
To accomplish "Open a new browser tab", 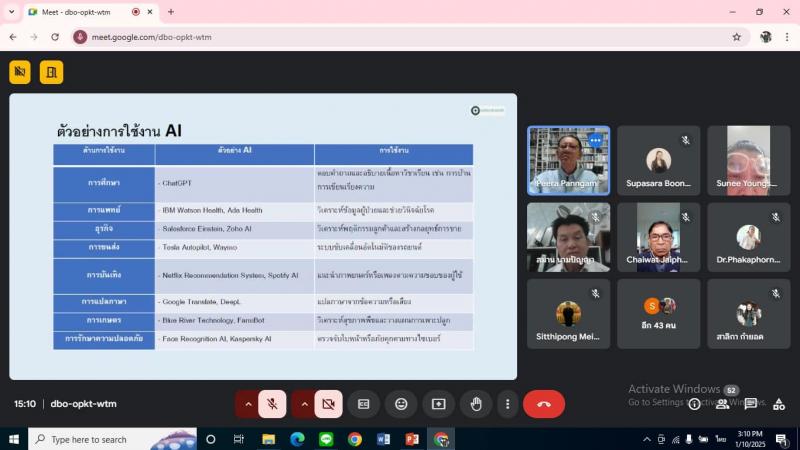I will tap(171, 12).
